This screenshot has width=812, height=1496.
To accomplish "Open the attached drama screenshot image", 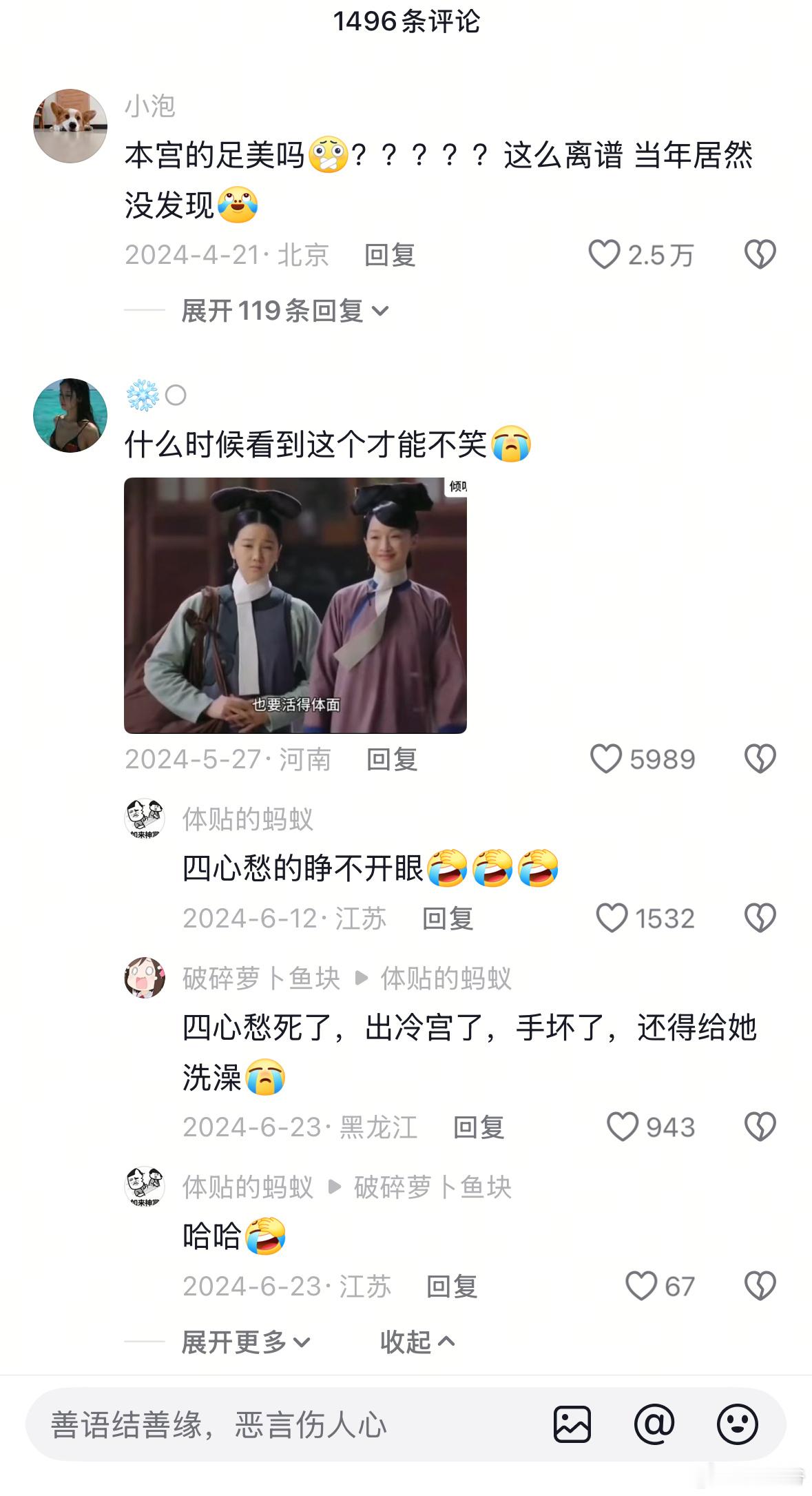I will pyautogui.click(x=295, y=605).
